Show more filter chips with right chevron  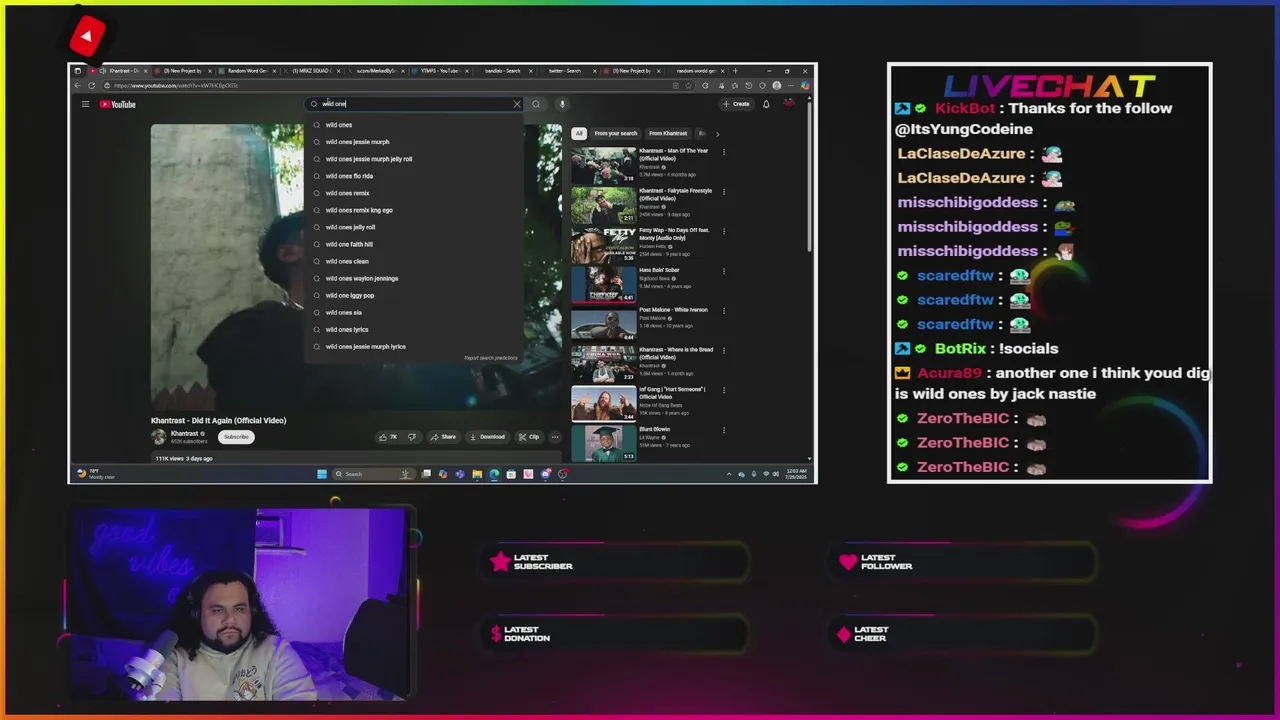[717, 133]
